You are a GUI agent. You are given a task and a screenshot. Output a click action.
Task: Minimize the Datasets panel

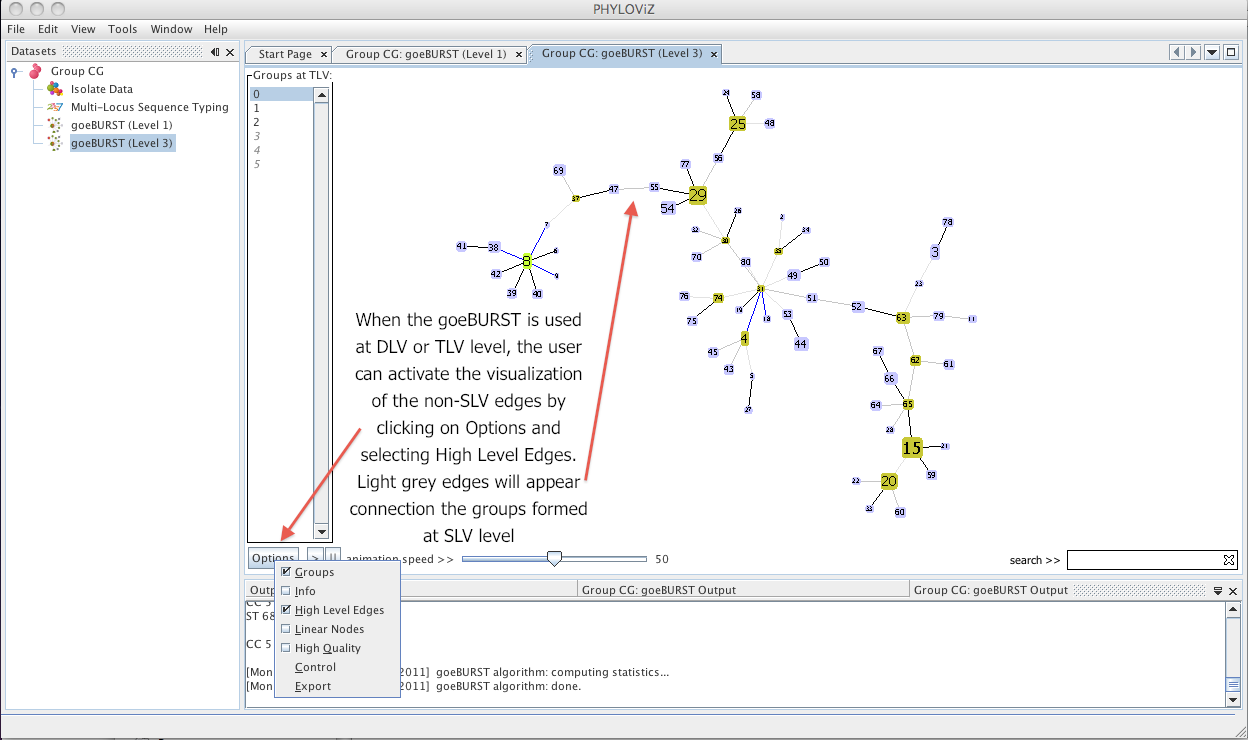tap(215, 52)
